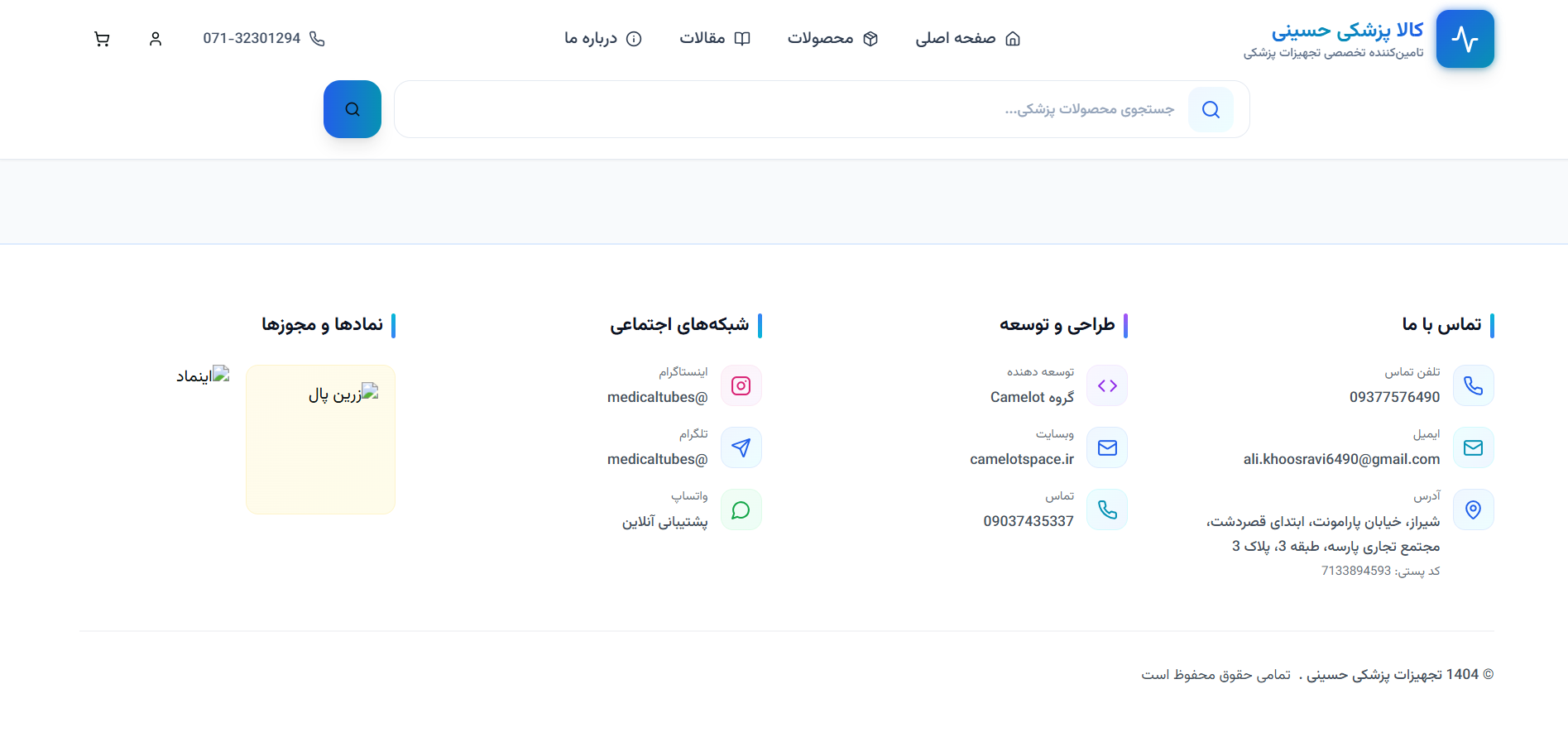
Task: Open گروه Camelot developer link
Action: click(x=1032, y=397)
